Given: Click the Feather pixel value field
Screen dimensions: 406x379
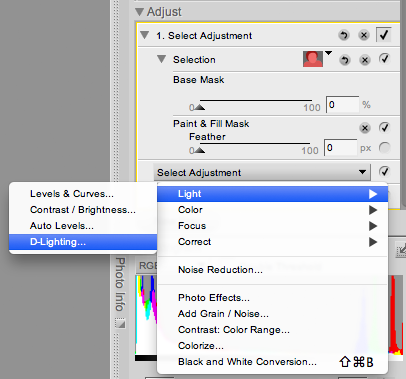Looking at the screenshot, I should (340, 147).
